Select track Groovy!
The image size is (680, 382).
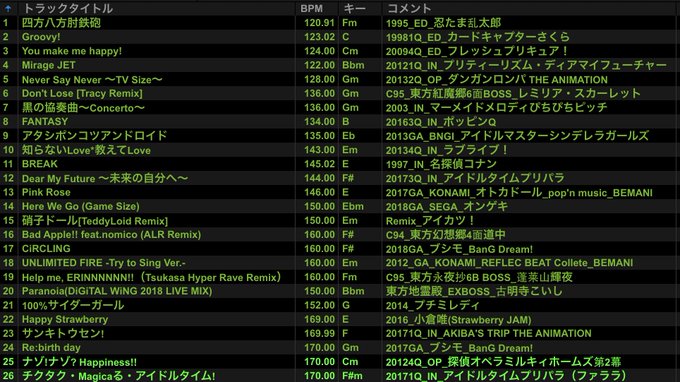click(41, 37)
